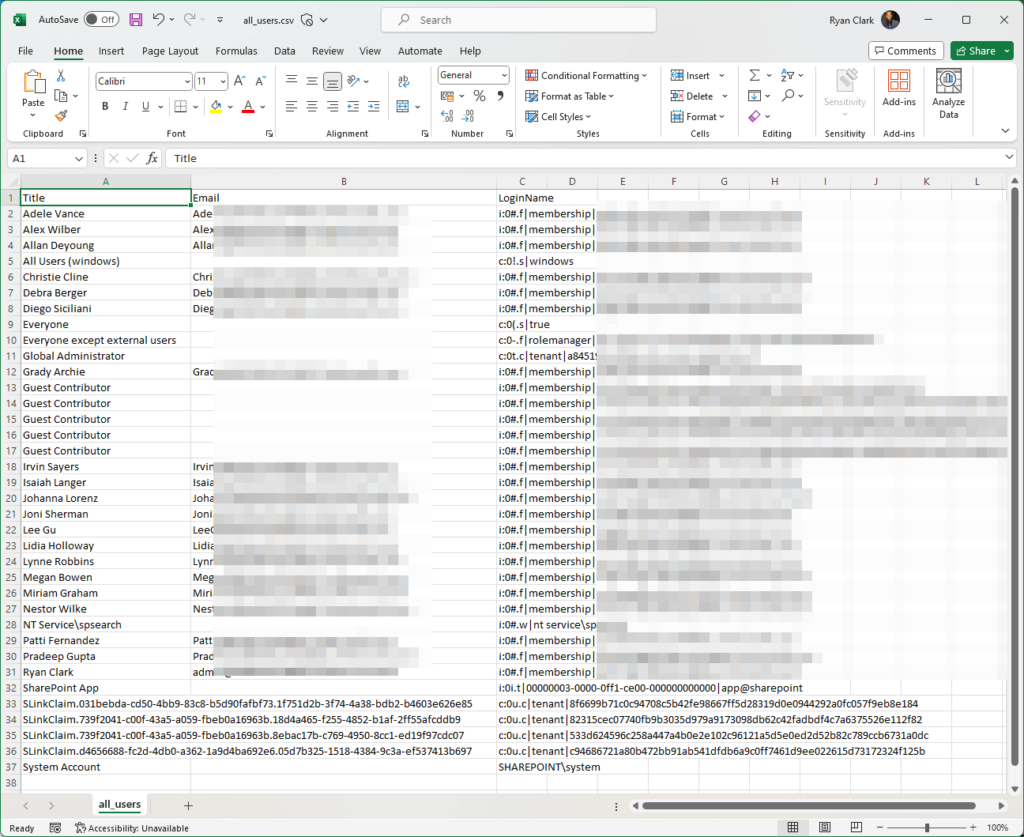Toggle Center horizontal alignment

[x=312, y=106]
